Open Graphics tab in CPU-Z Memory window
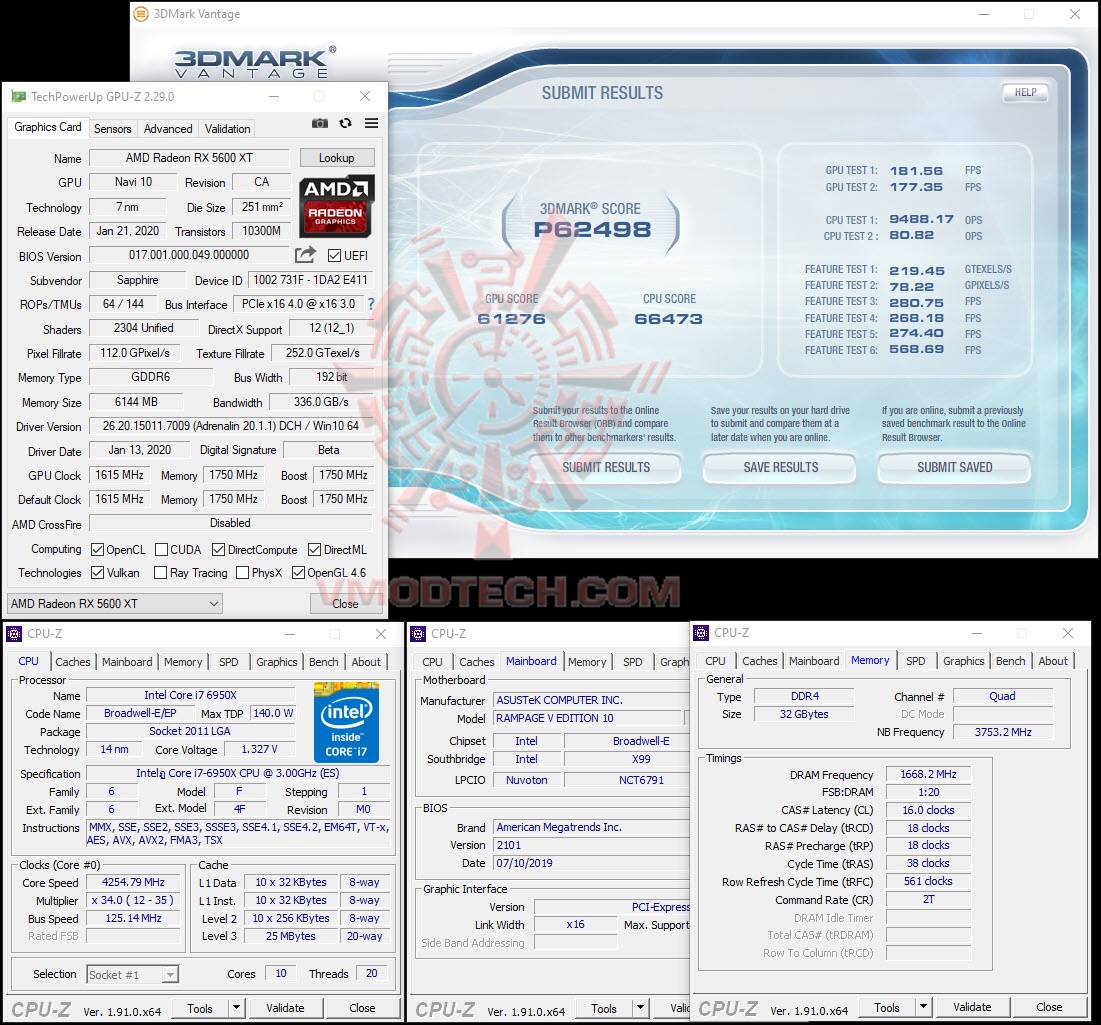Image resolution: width=1101 pixels, height=1025 pixels. 963,661
